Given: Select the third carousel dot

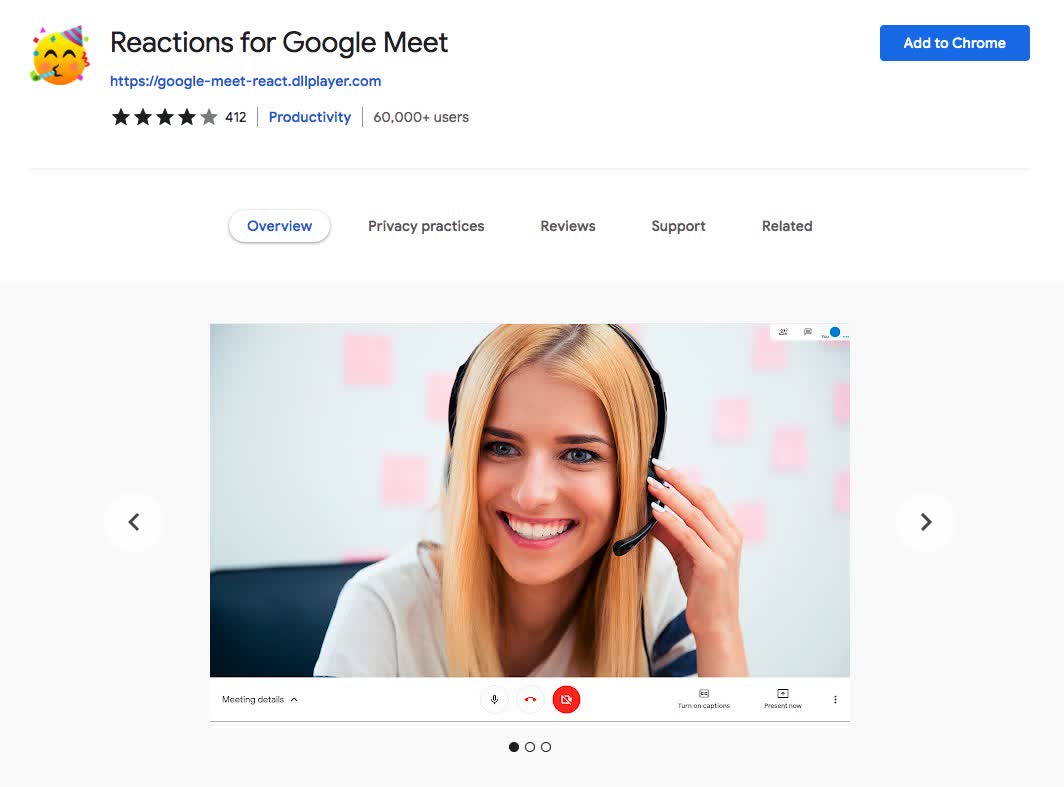Looking at the screenshot, I should click(545, 746).
